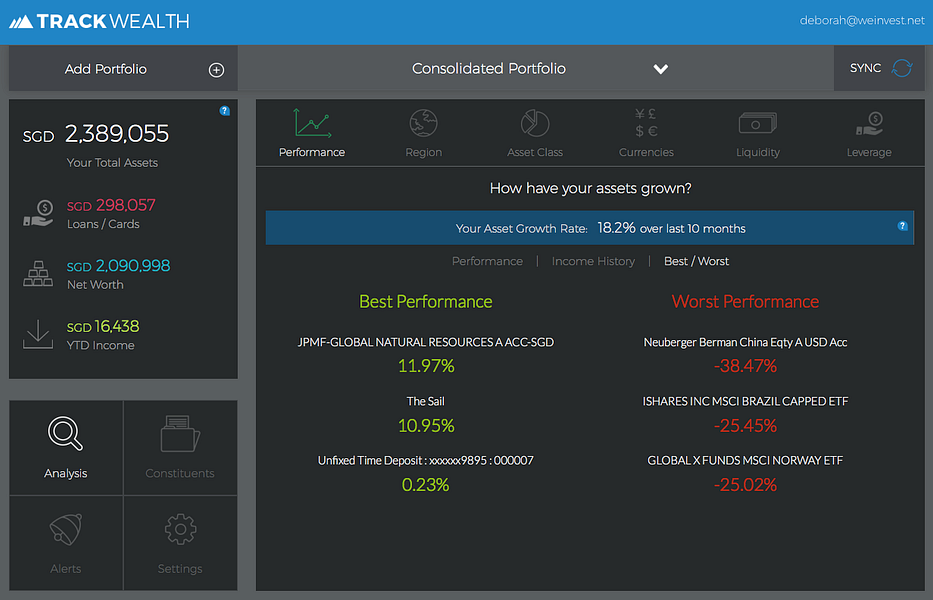933x600 pixels.
Task: Click Neuberger Berman China Eqty A USD Acc
Action: pos(745,342)
